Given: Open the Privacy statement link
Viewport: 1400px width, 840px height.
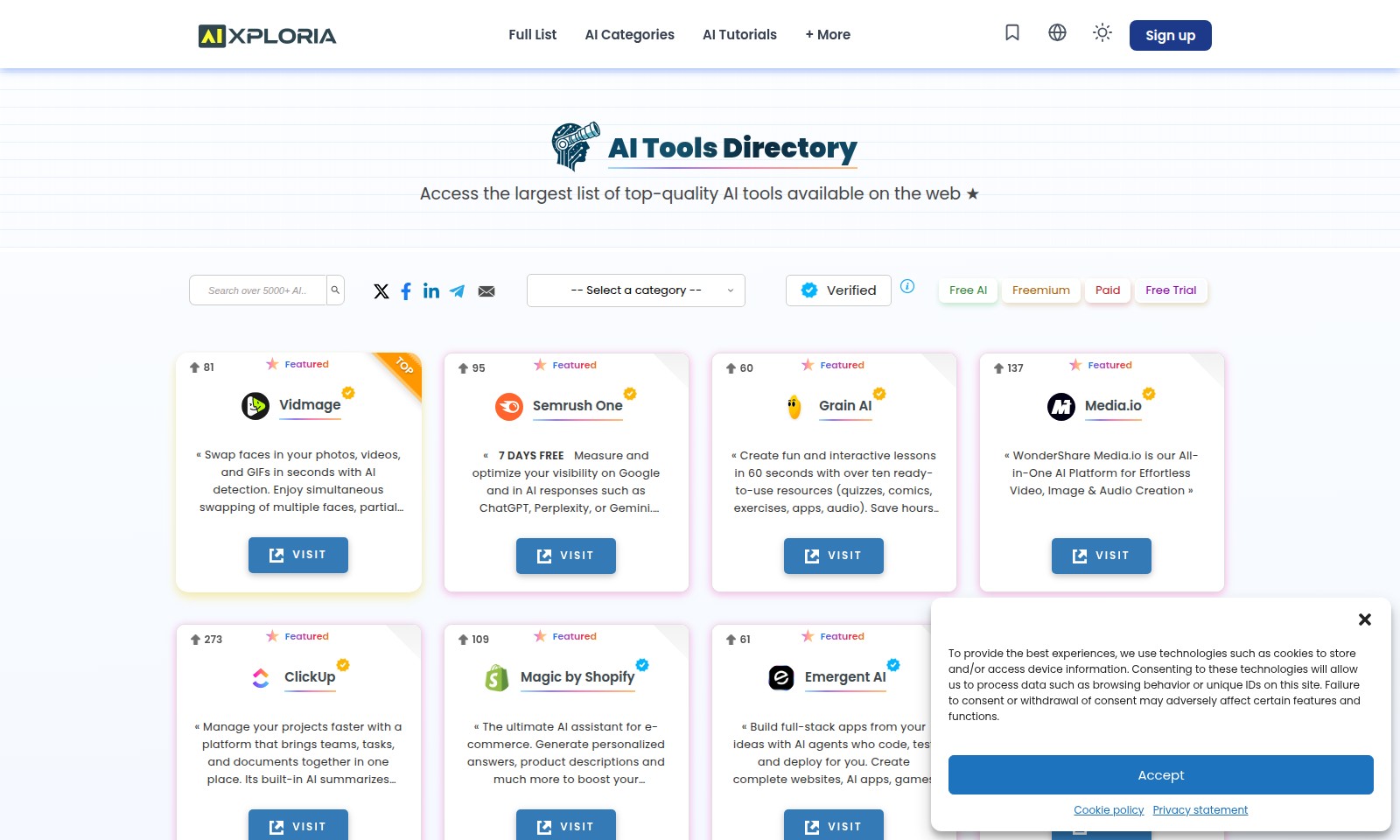Looking at the screenshot, I should [x=1200, y=810].
